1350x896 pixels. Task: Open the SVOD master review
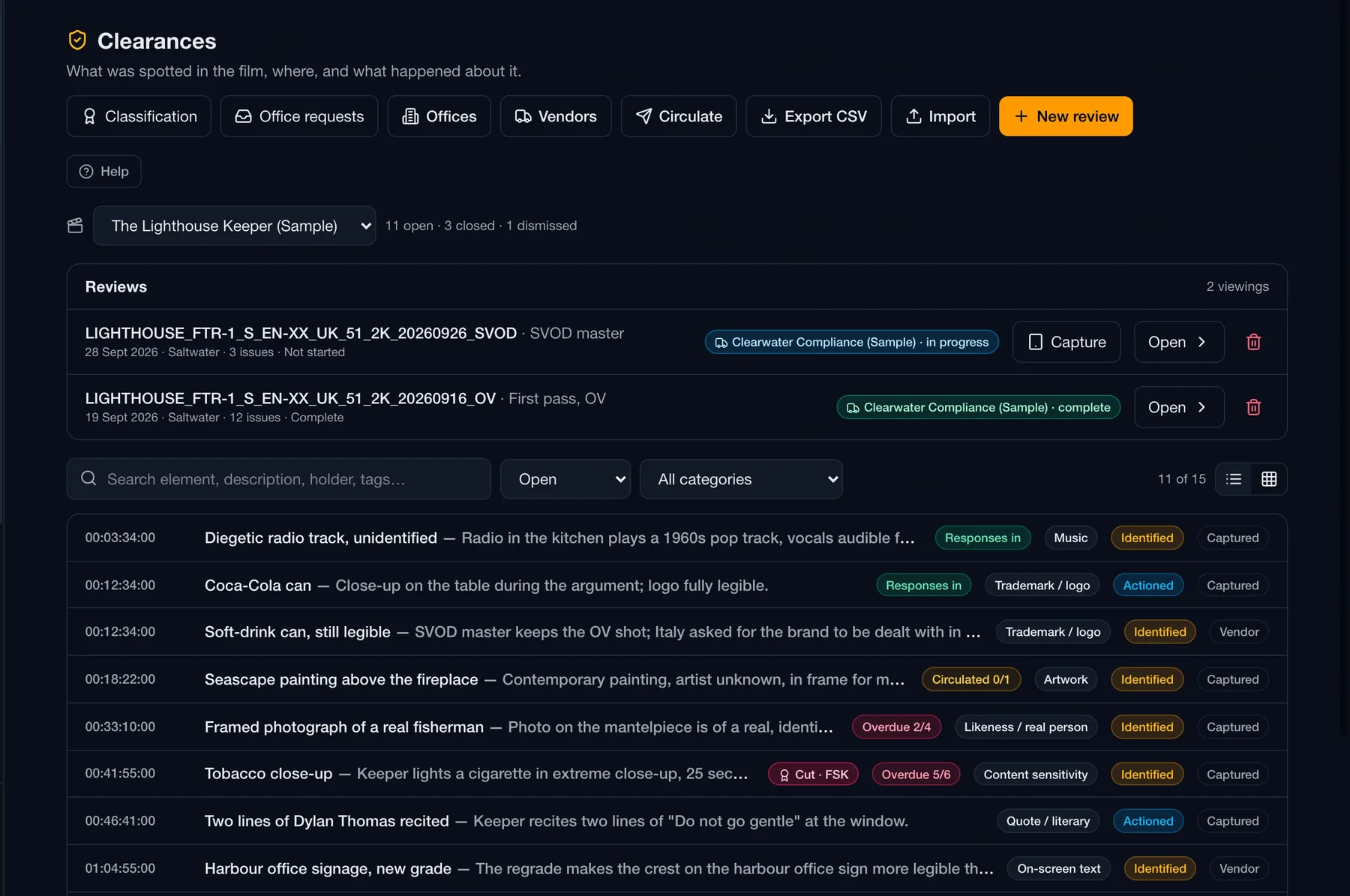(x=1179, y=342)
